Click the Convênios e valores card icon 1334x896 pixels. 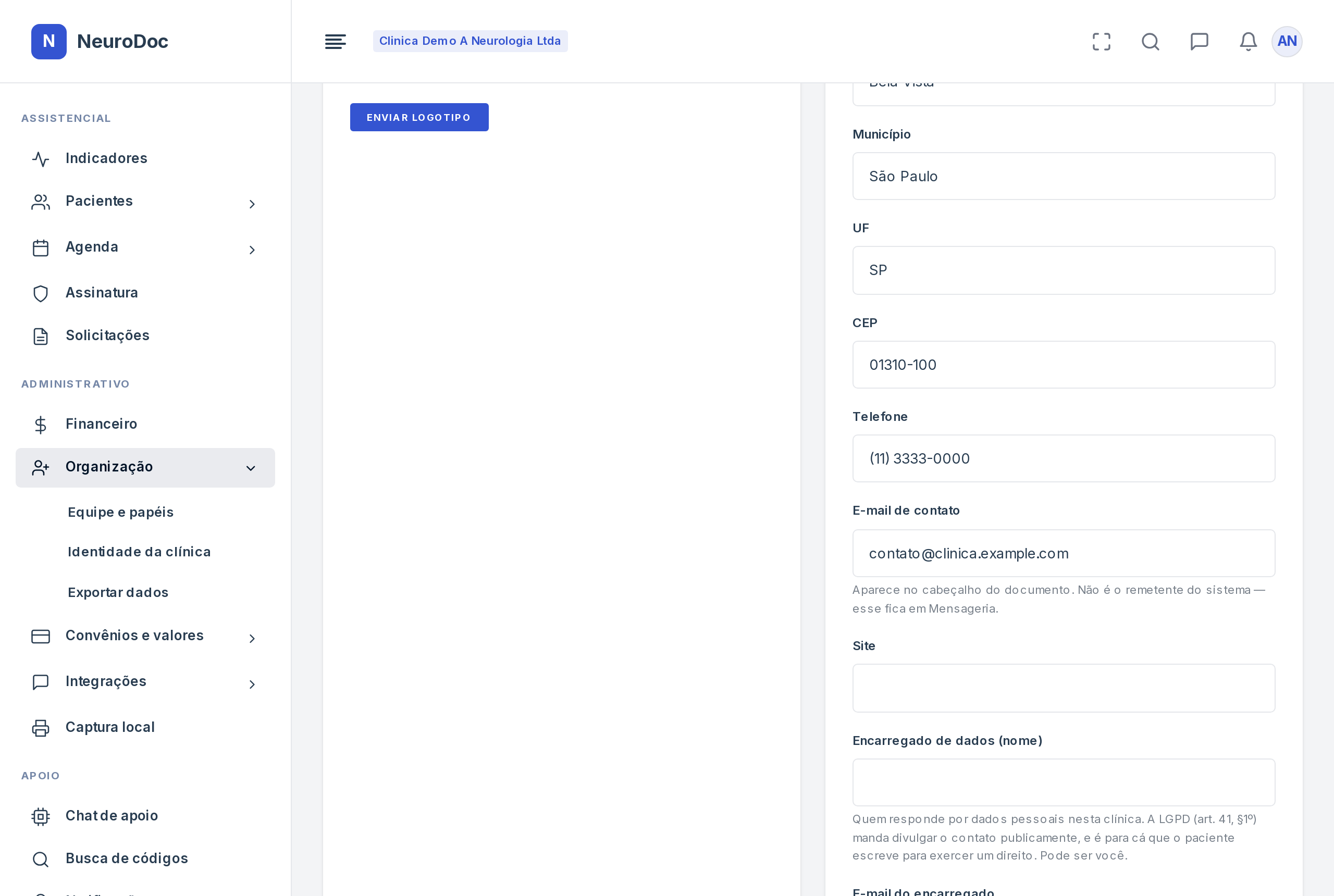[x=41, y=636]
